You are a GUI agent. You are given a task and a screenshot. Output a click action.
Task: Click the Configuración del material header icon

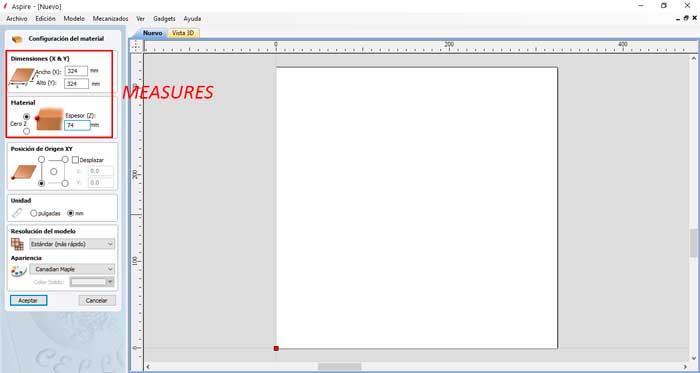[x=17, y=39]
